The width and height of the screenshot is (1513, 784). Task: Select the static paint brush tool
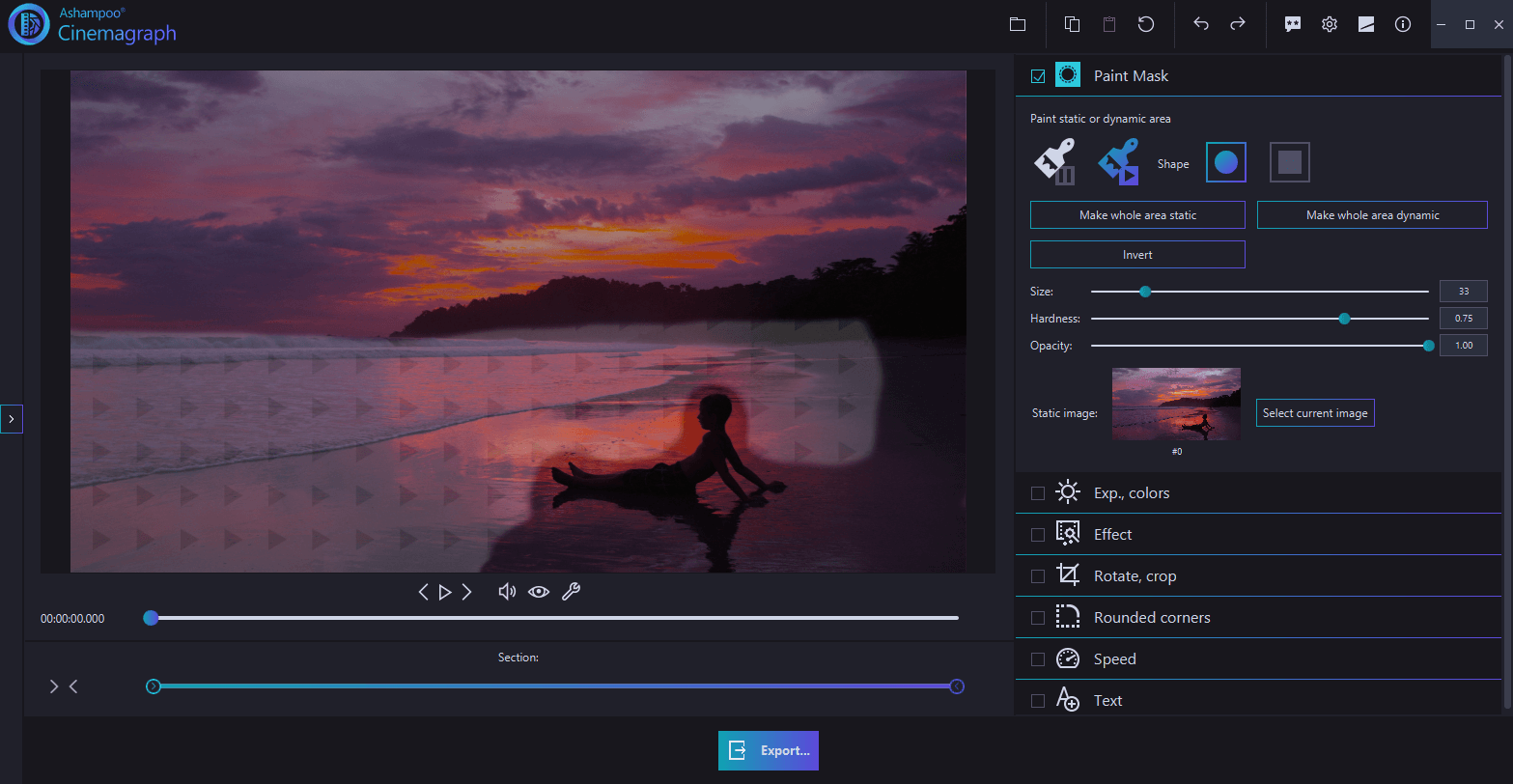[1055, 161]
